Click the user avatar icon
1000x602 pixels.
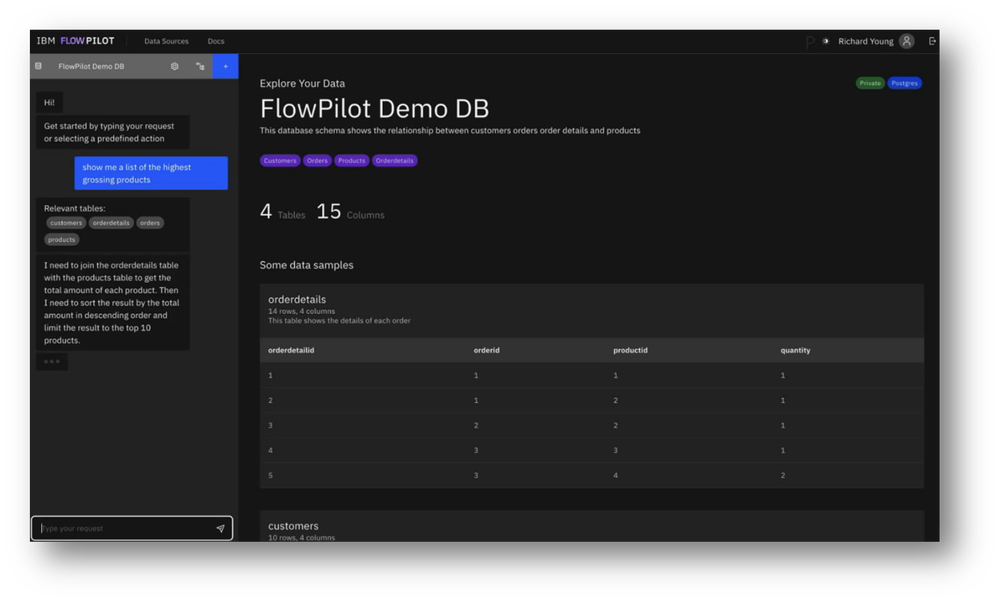[x=906, y=41]
